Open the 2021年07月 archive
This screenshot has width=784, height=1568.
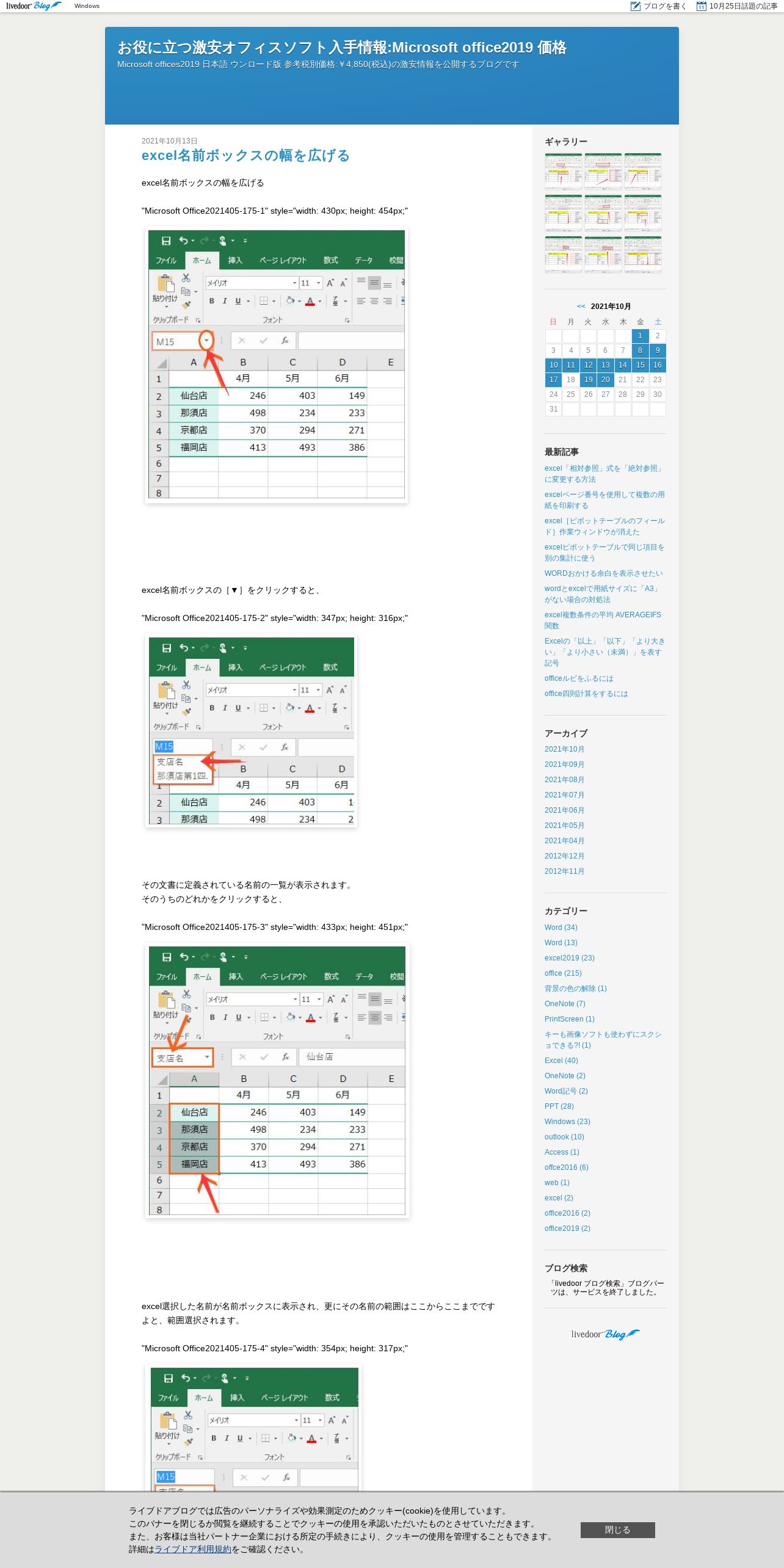[x=564, y=795]
